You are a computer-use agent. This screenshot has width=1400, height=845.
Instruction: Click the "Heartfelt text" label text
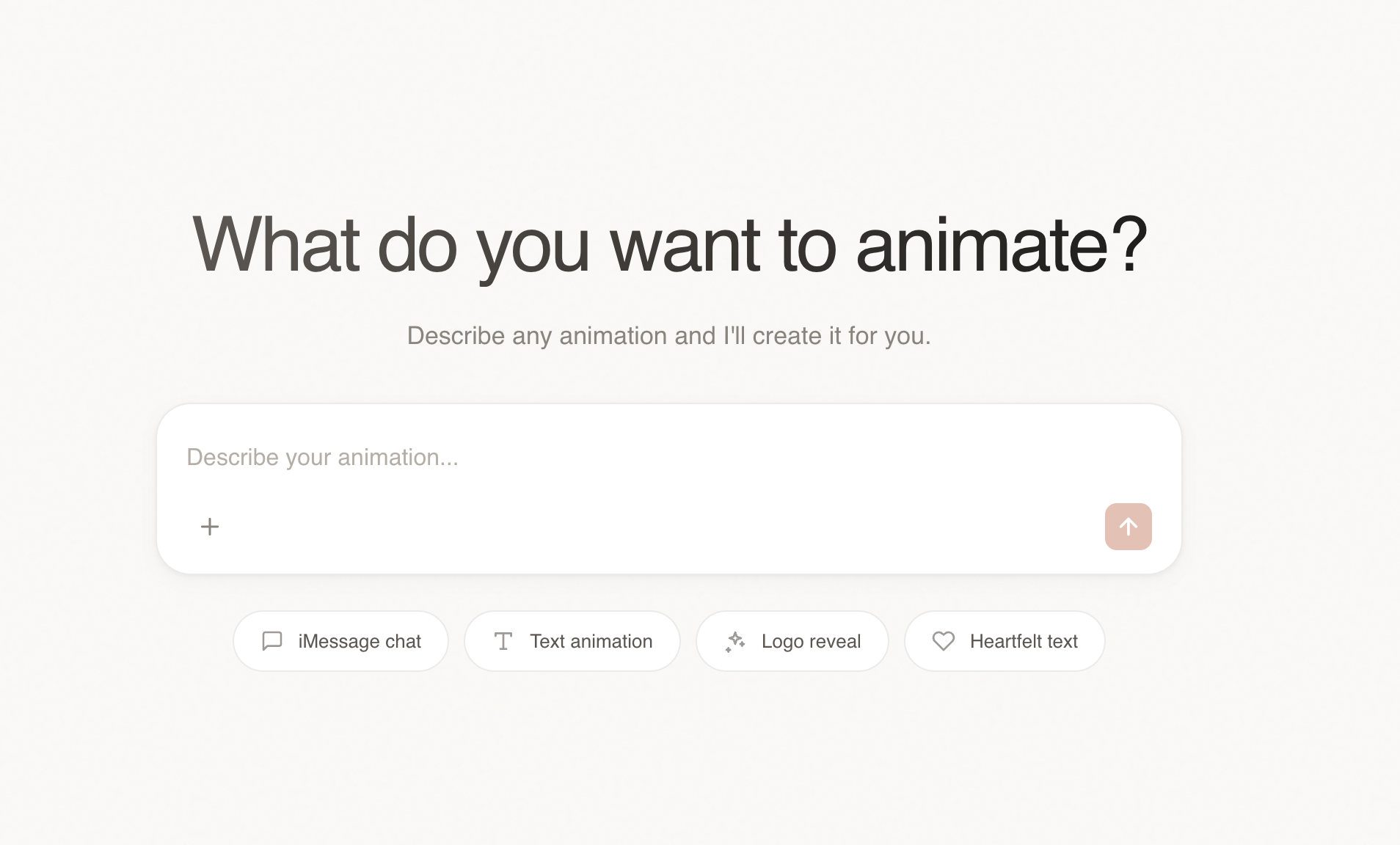point(1024,641)
